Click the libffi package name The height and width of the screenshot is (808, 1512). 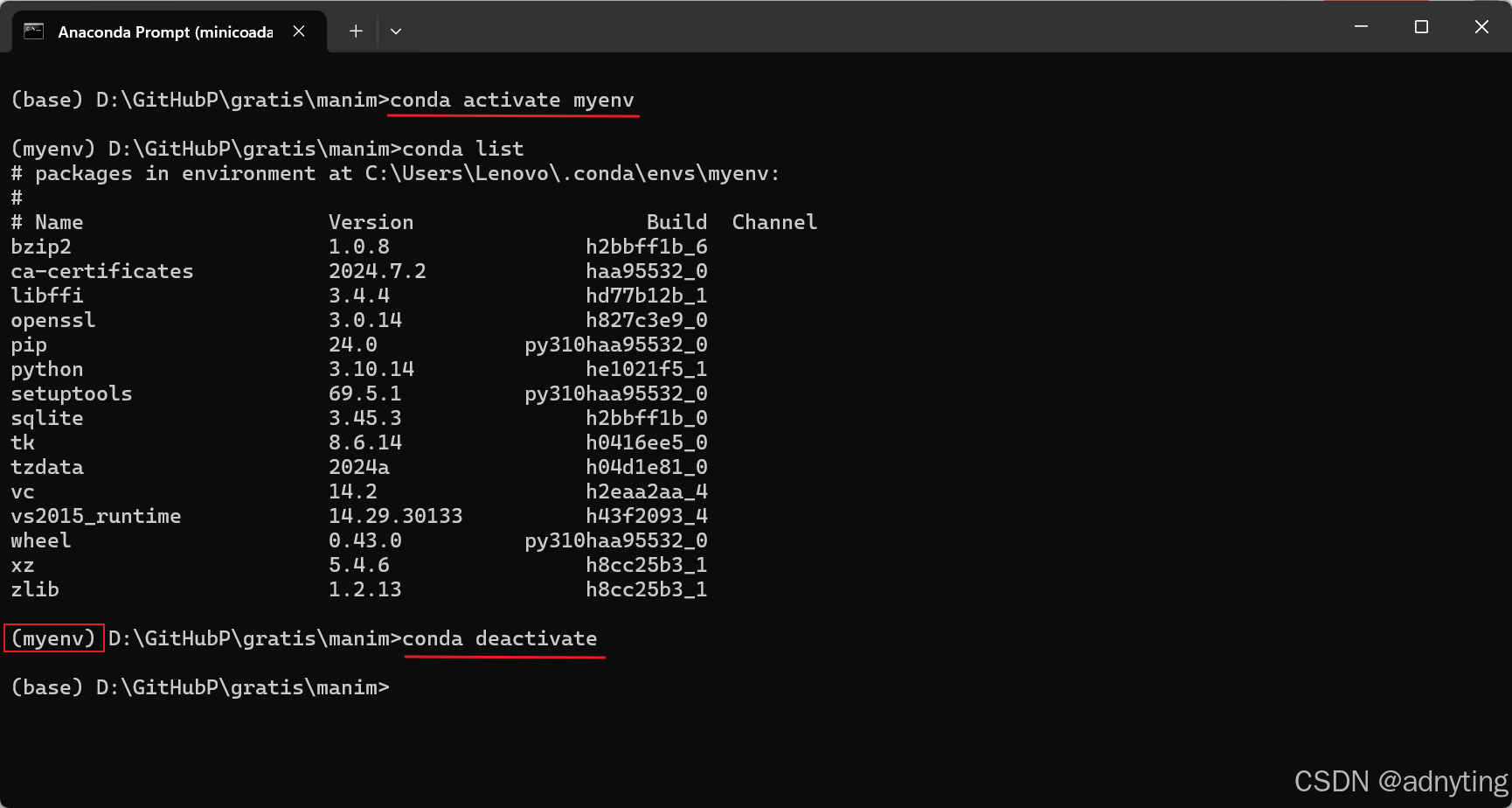47,296
